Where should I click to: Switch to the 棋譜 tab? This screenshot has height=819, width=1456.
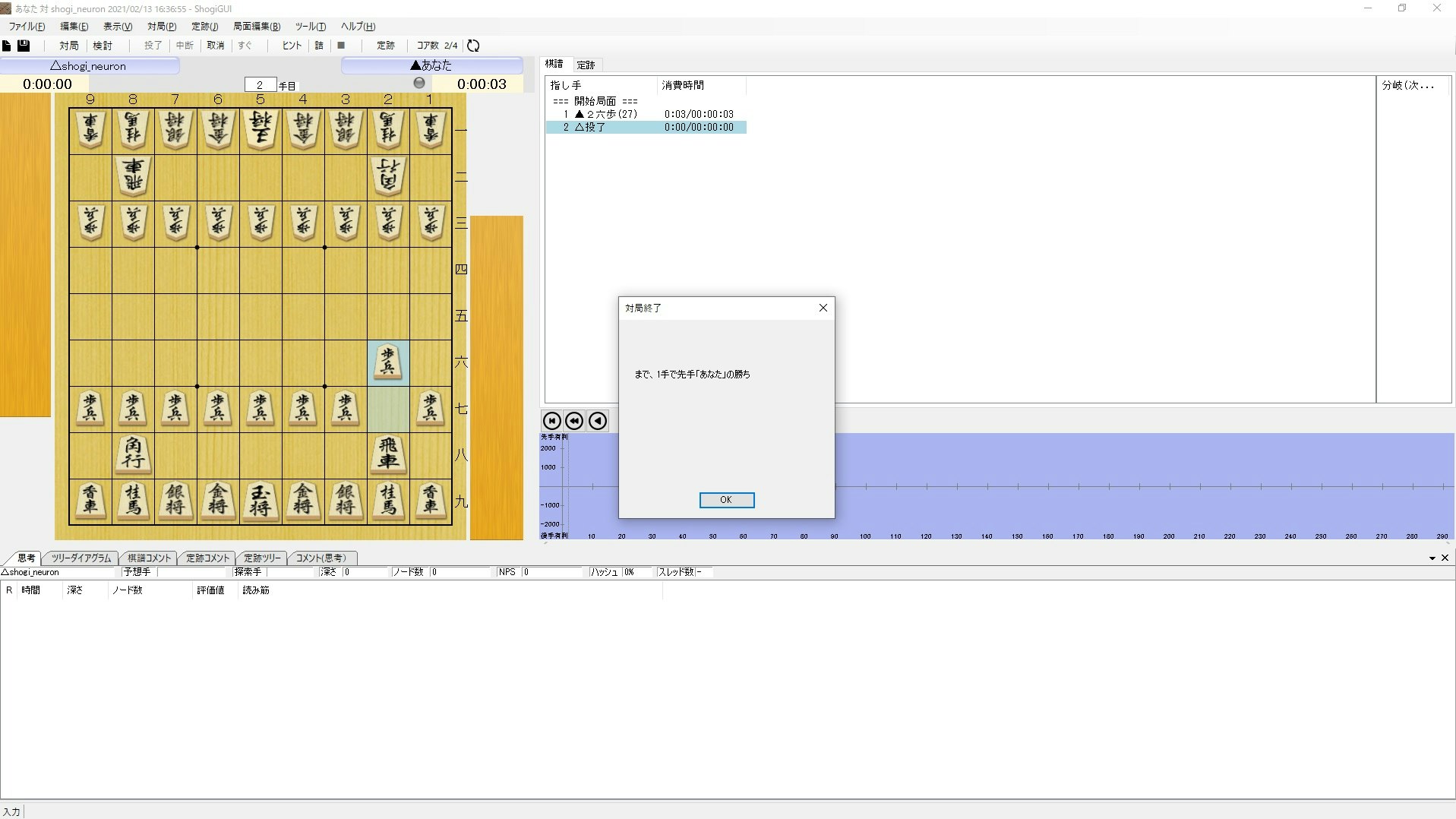tap(554, 64)
